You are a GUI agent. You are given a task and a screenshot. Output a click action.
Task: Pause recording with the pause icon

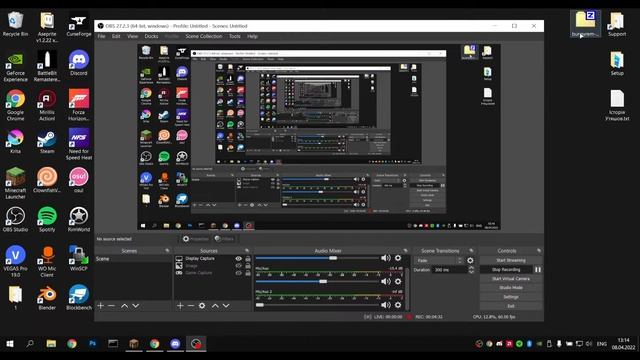pyautogui.click(x=538, y=269)
